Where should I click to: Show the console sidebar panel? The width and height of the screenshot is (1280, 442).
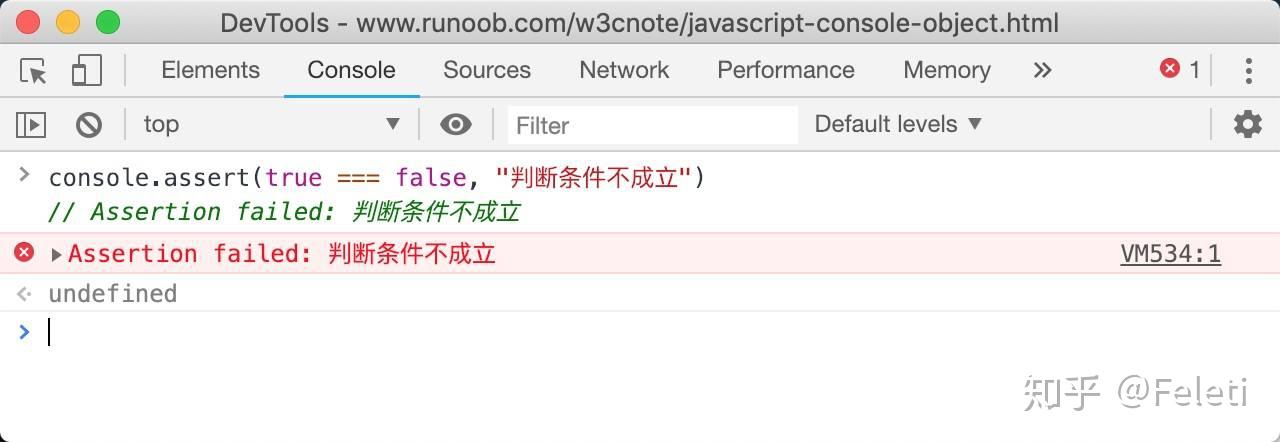tap(31, 124)
